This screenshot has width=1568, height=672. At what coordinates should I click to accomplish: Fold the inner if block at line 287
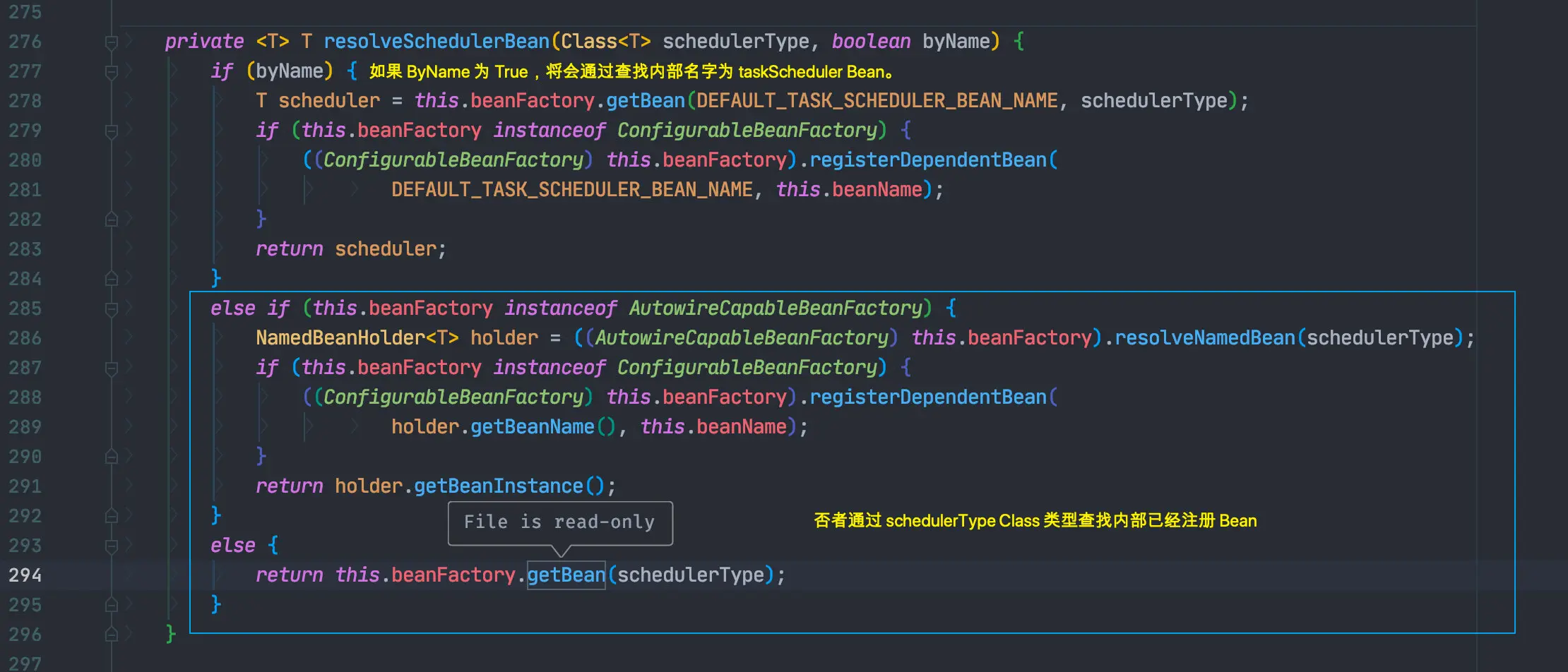[111, 368]
